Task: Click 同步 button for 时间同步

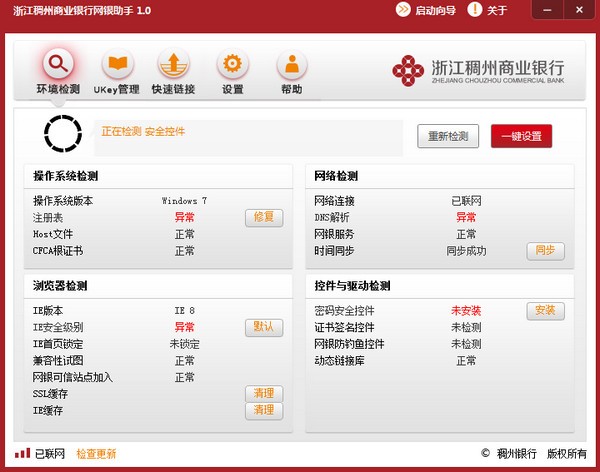Action: pos(545,251)
